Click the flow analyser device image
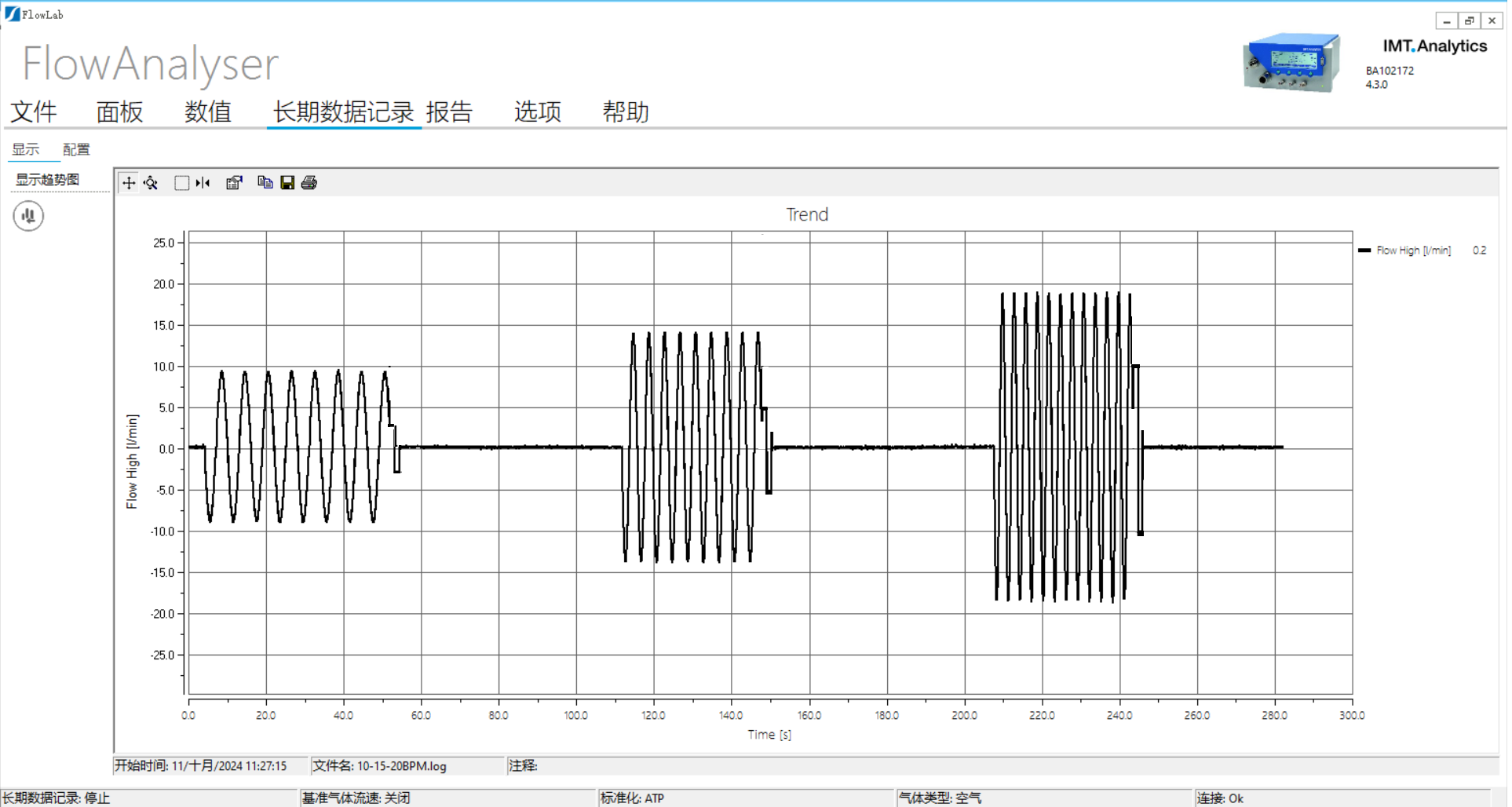This screenshot has height=807, width=1512. (x=1291, y=63)
